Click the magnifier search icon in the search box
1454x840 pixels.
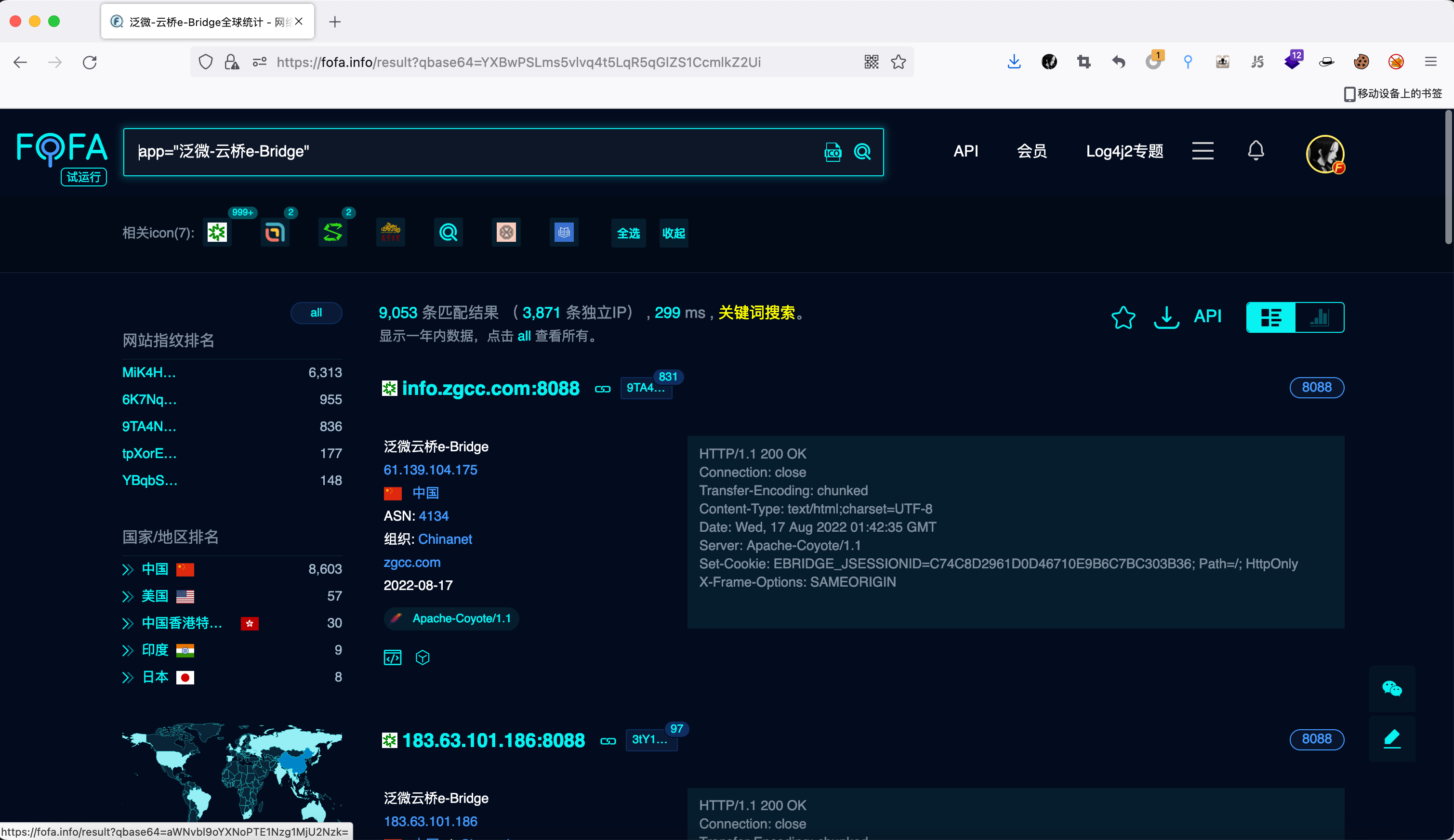point(862,152)
